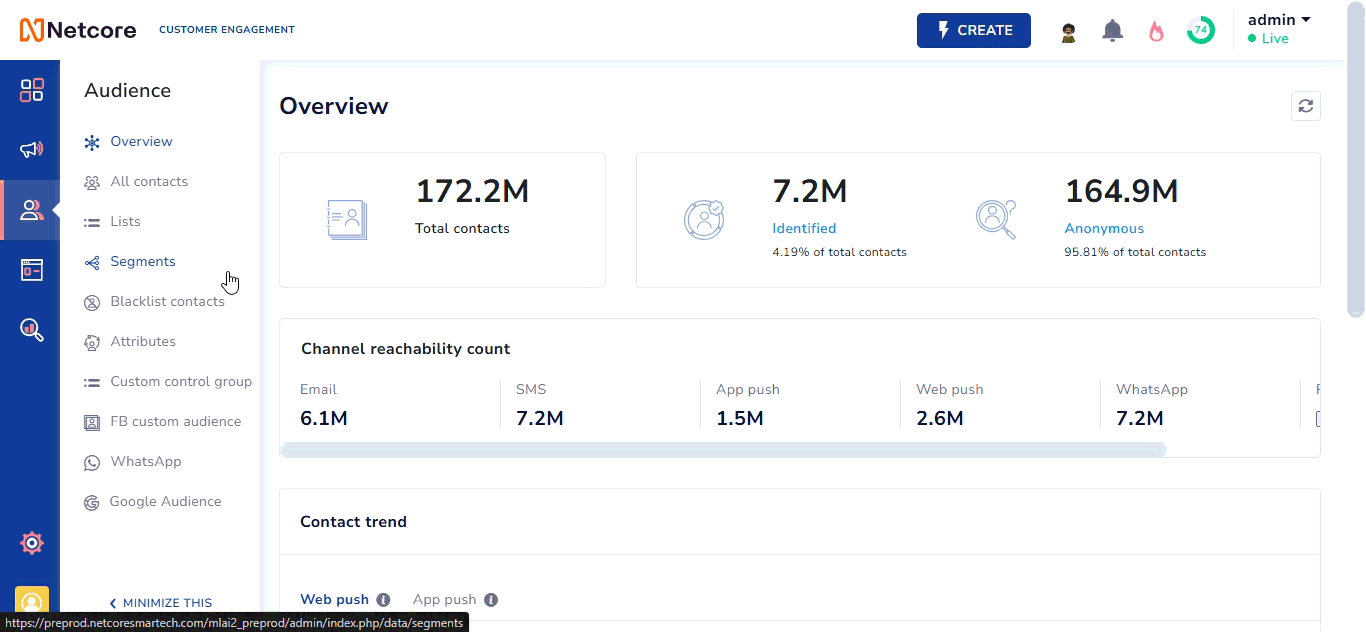
Task: Open settings gear icon in left rail
Action: pos(32,543)
